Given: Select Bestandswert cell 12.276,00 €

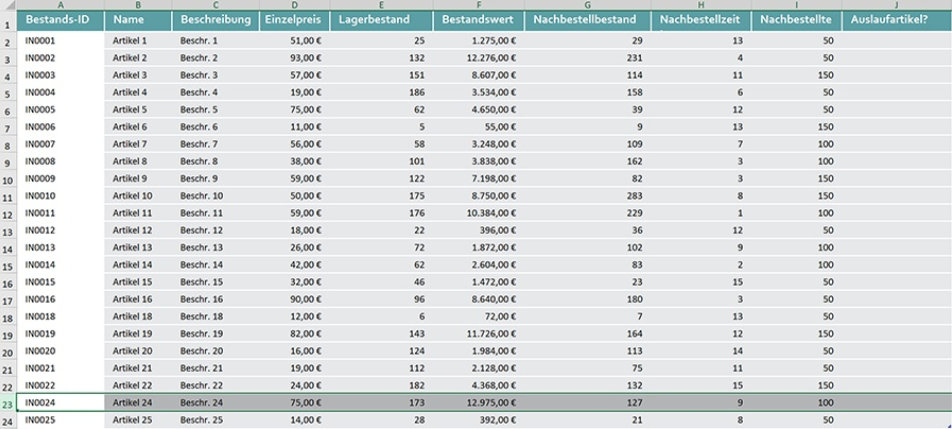Looking at the screenshot, I should click(x=478, y=58).
